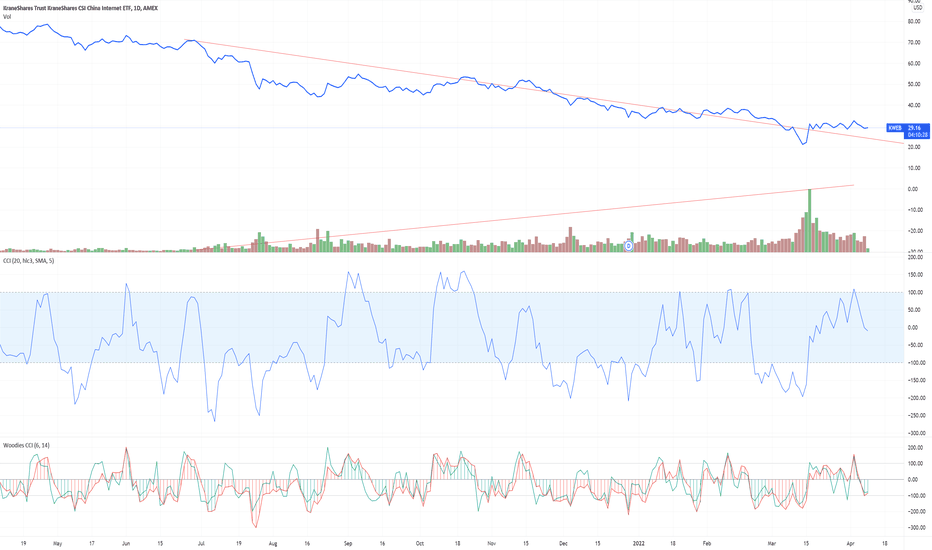Image resolution: width=932 pixels, height=550 pixels.
Task: Click the -300.00 level on Woodies CCI axis
Action: (x=915, y=527)
